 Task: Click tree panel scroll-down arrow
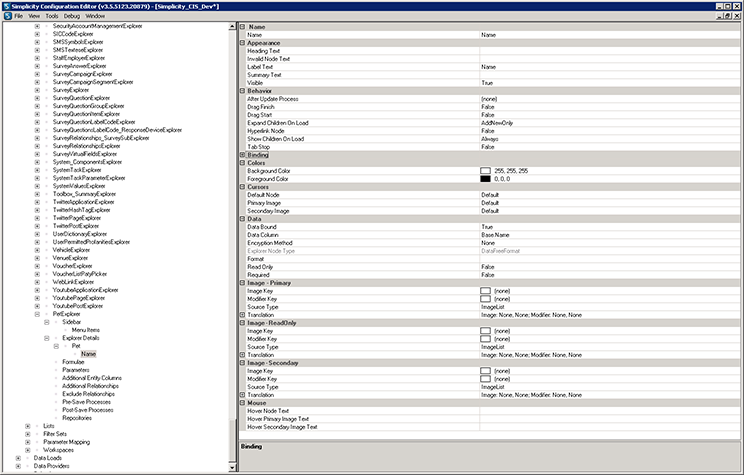coord(232,467)
